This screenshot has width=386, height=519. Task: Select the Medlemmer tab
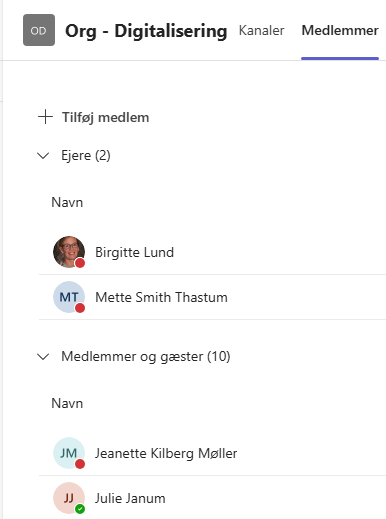point(340,30)
